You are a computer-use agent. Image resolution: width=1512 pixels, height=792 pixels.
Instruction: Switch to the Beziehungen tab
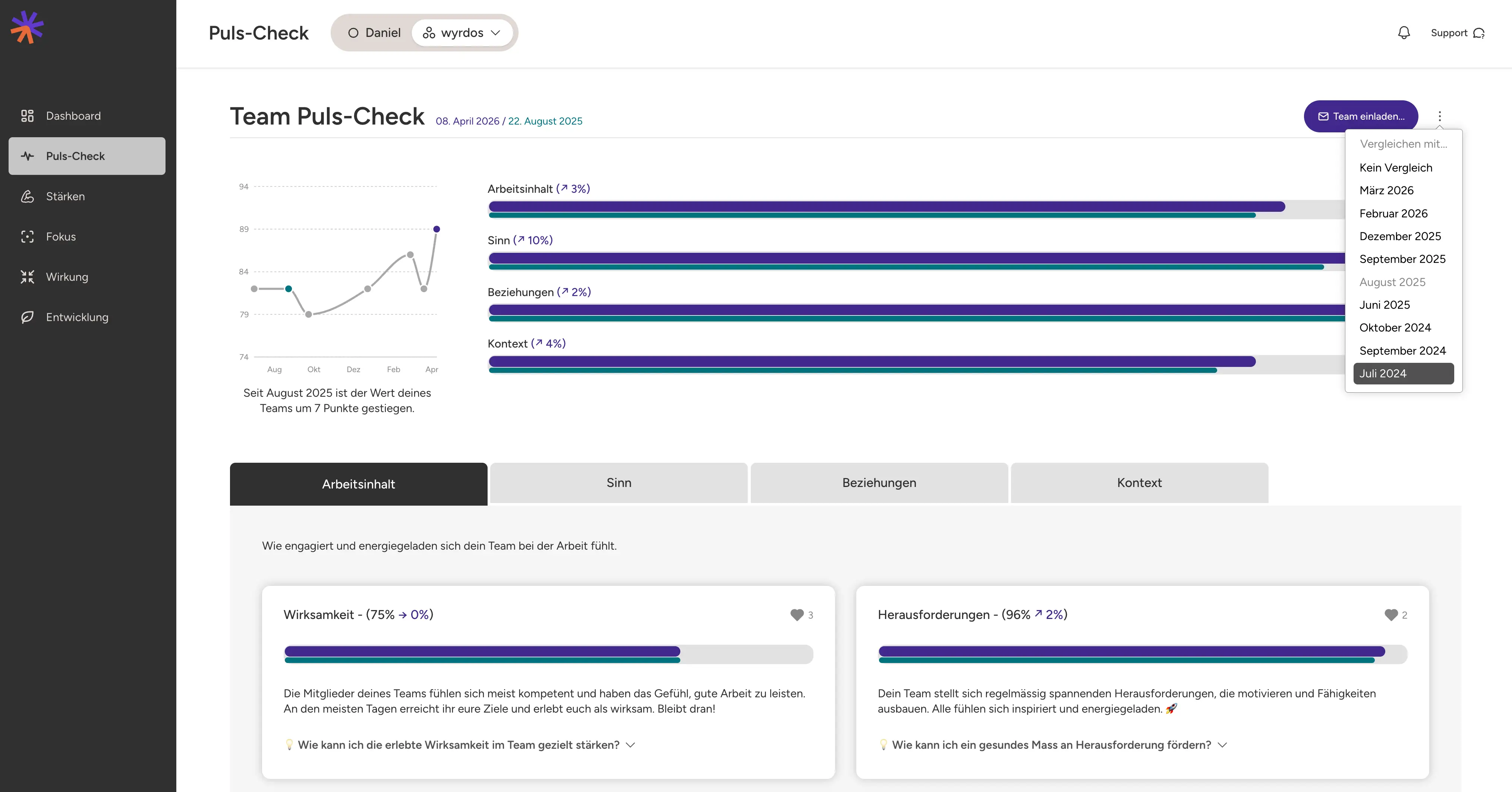(x=879, y=483)
